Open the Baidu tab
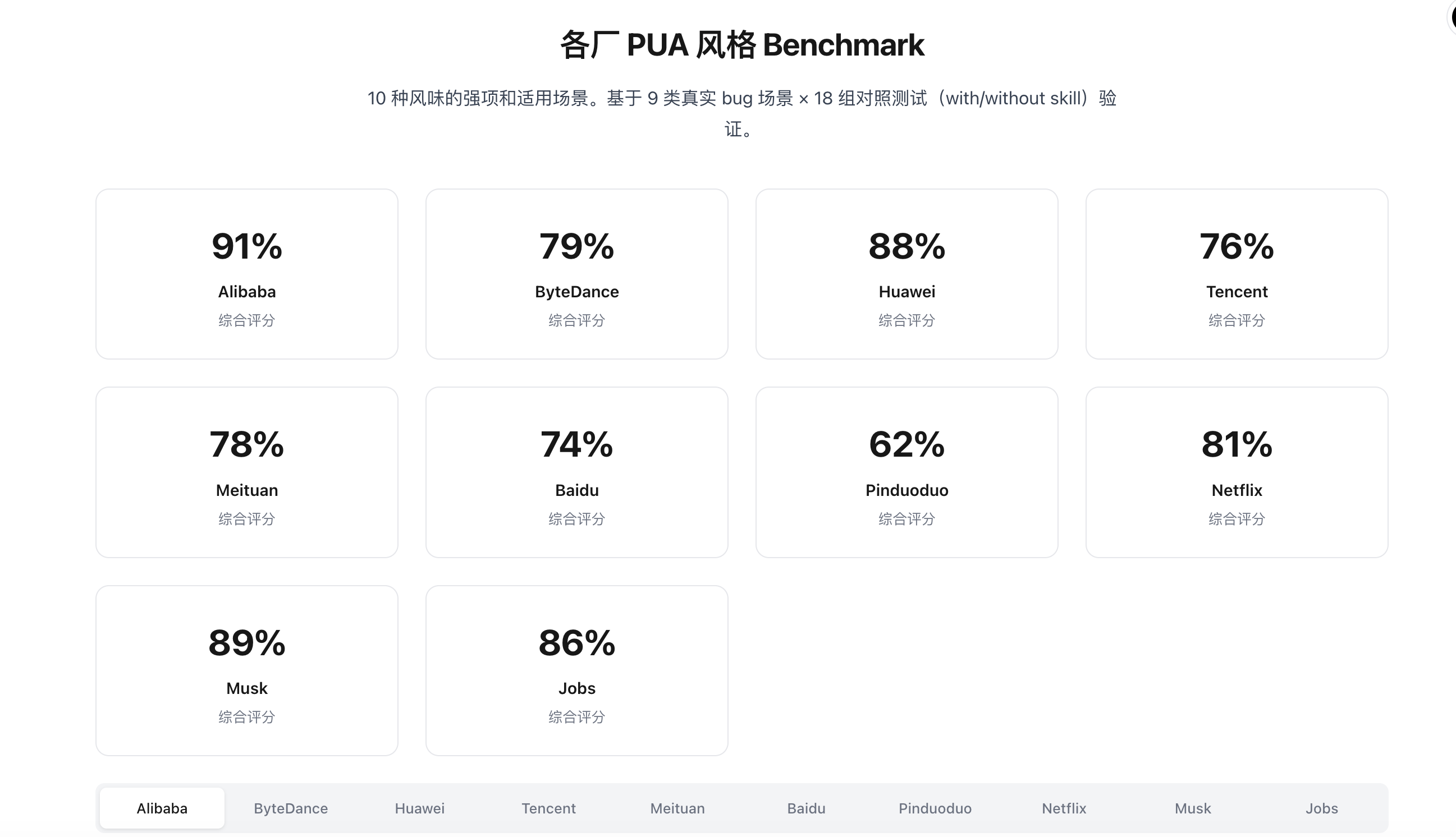The width and height of the screenshot is (1456, 837). click(805, 808)
